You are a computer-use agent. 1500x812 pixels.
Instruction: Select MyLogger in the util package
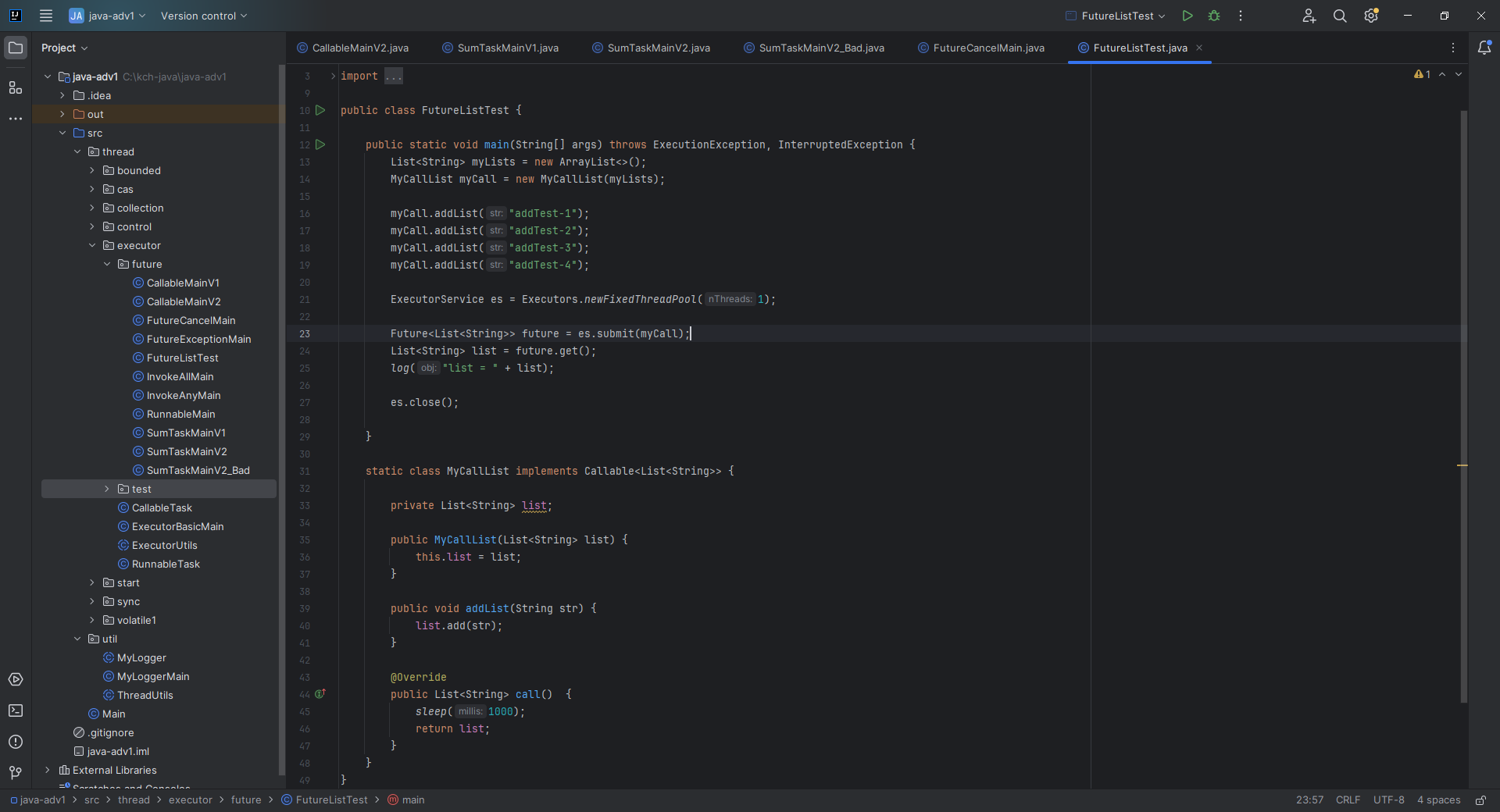pyautogui.click(x=134, y=657)
